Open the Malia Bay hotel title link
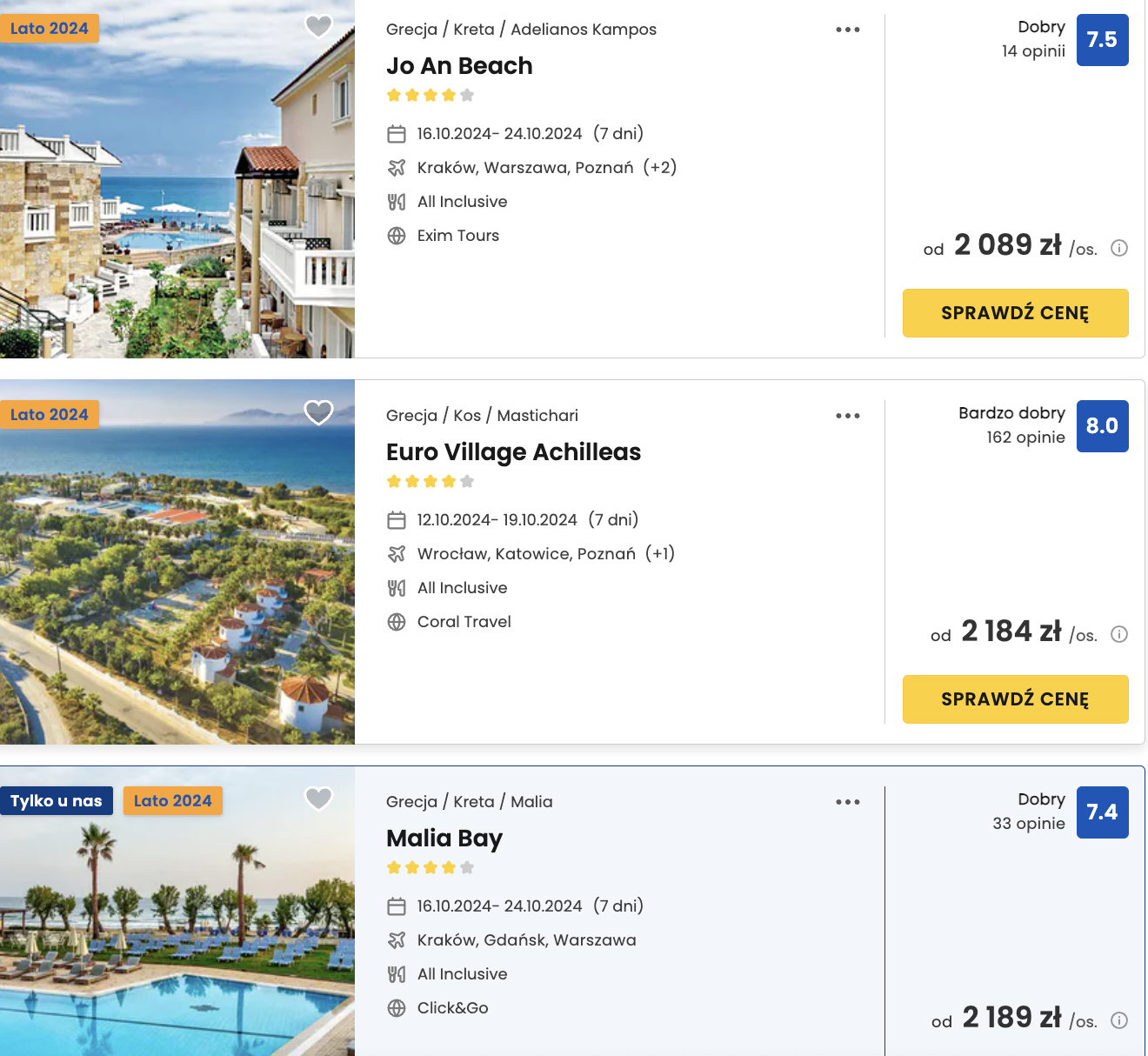The image size is (1148, 1056). (444, 839)
